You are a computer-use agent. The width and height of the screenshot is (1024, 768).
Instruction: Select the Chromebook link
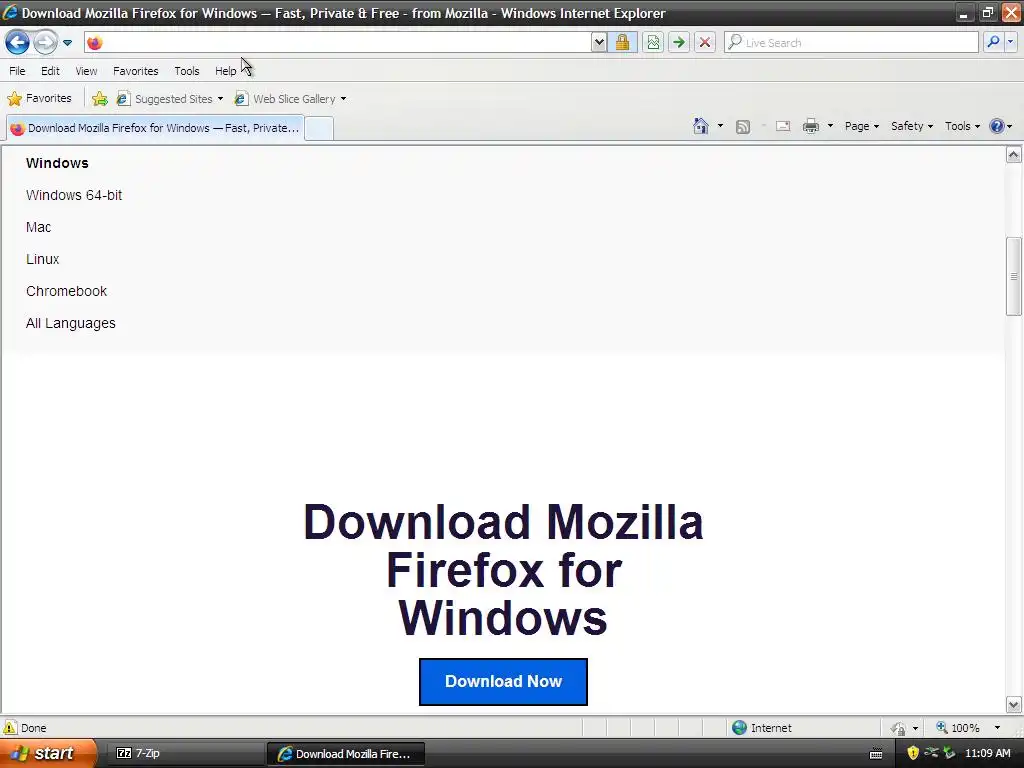[66, 291]
